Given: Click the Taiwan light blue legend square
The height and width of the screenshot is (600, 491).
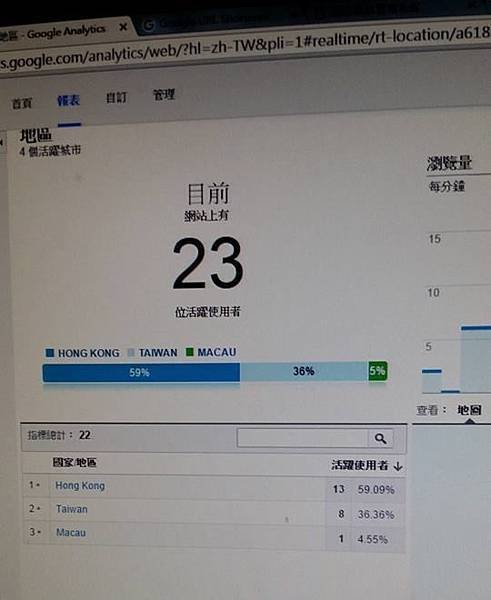Looking at the screenshot, I should pos(131,352).
